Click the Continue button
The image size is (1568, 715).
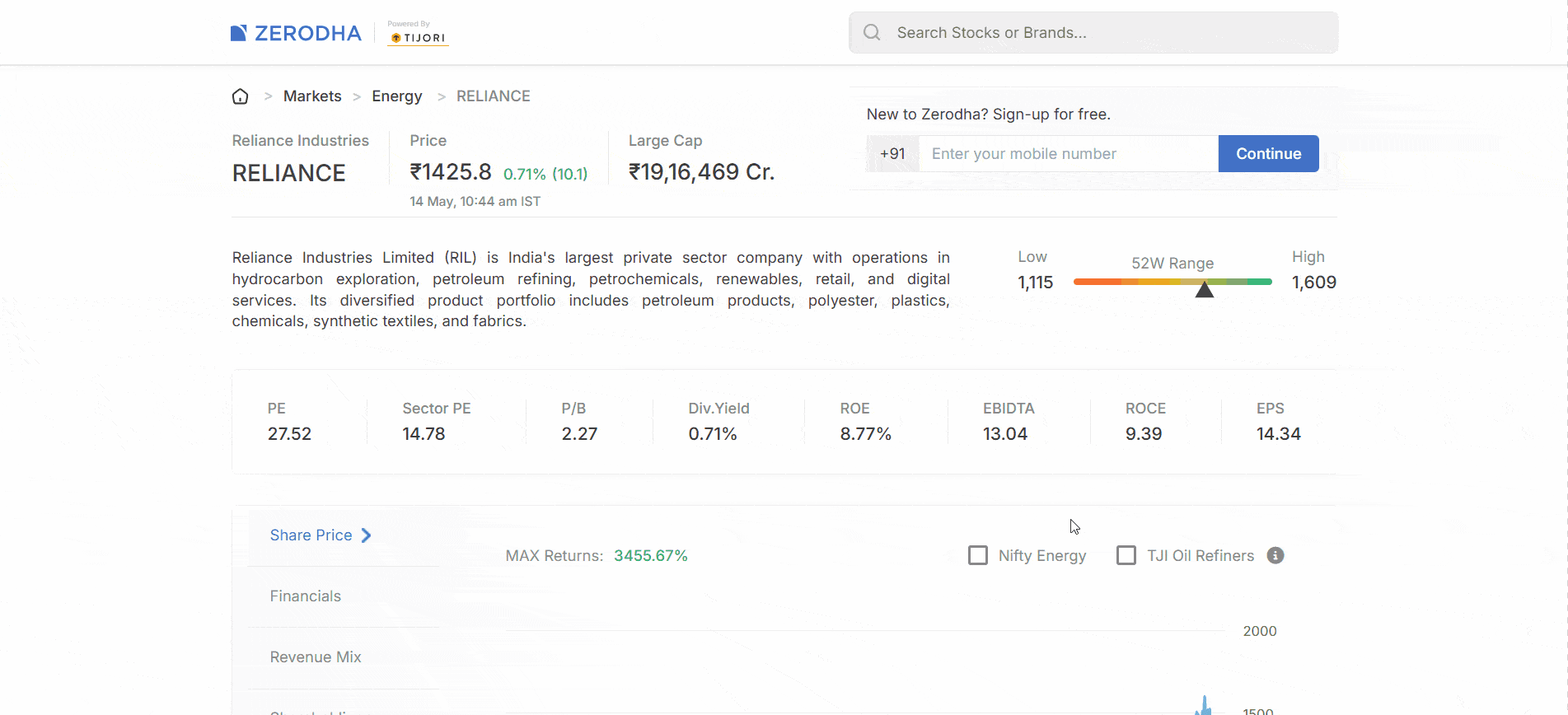coord(1269,154)
